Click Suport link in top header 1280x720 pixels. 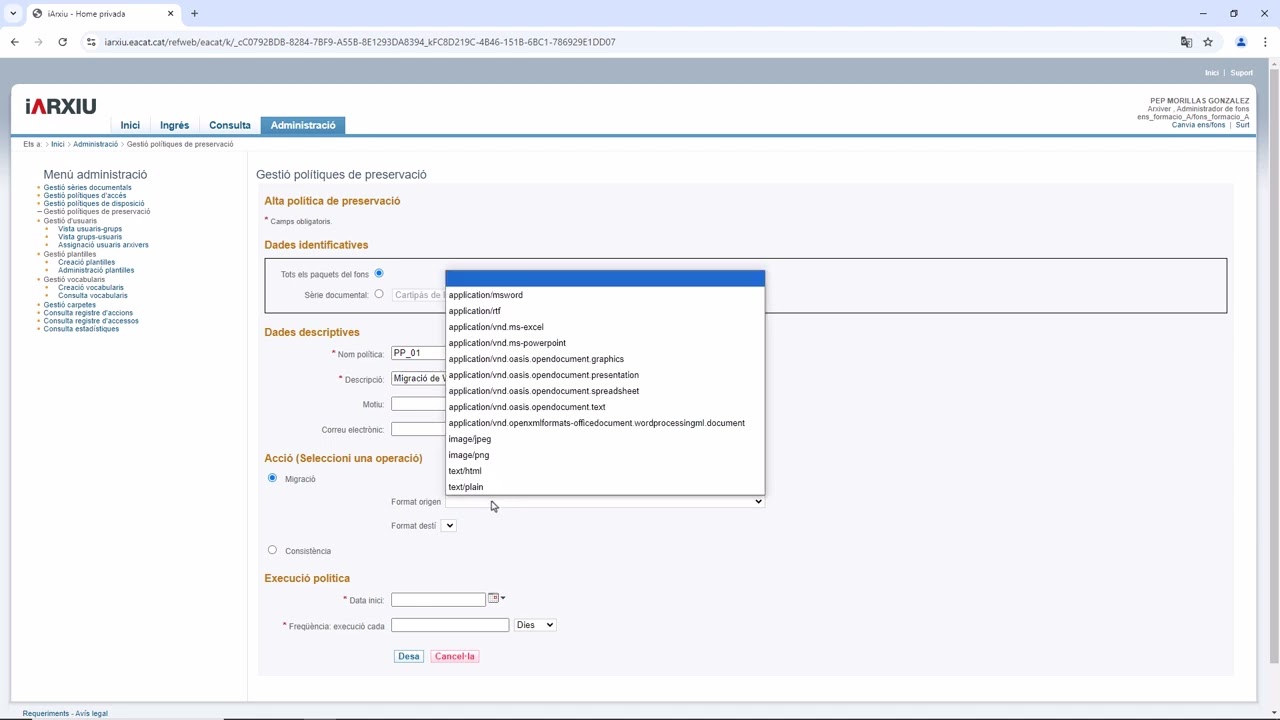click(1241, 73)
